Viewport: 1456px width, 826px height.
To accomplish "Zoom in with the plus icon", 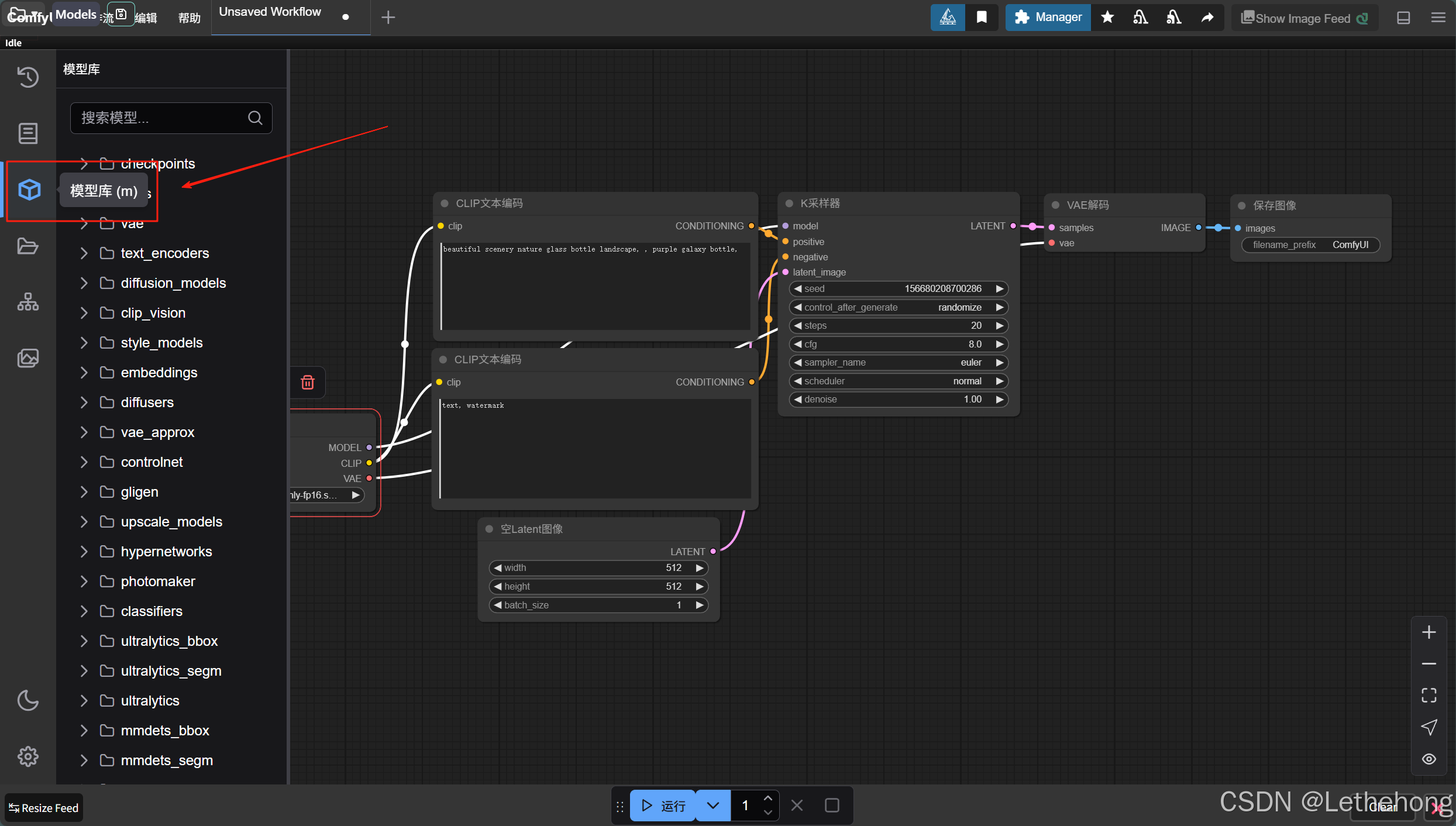I will pyautogui.click(x=1429, y=632).
